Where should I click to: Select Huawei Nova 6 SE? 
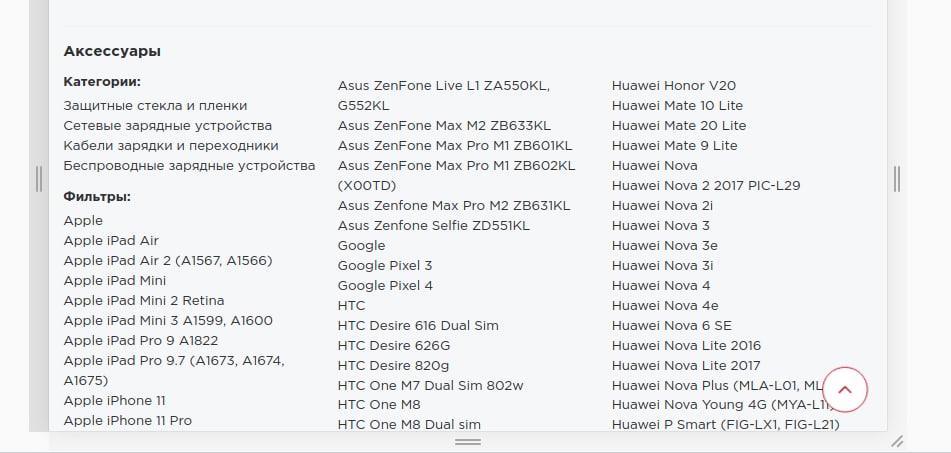pos(672,326)
